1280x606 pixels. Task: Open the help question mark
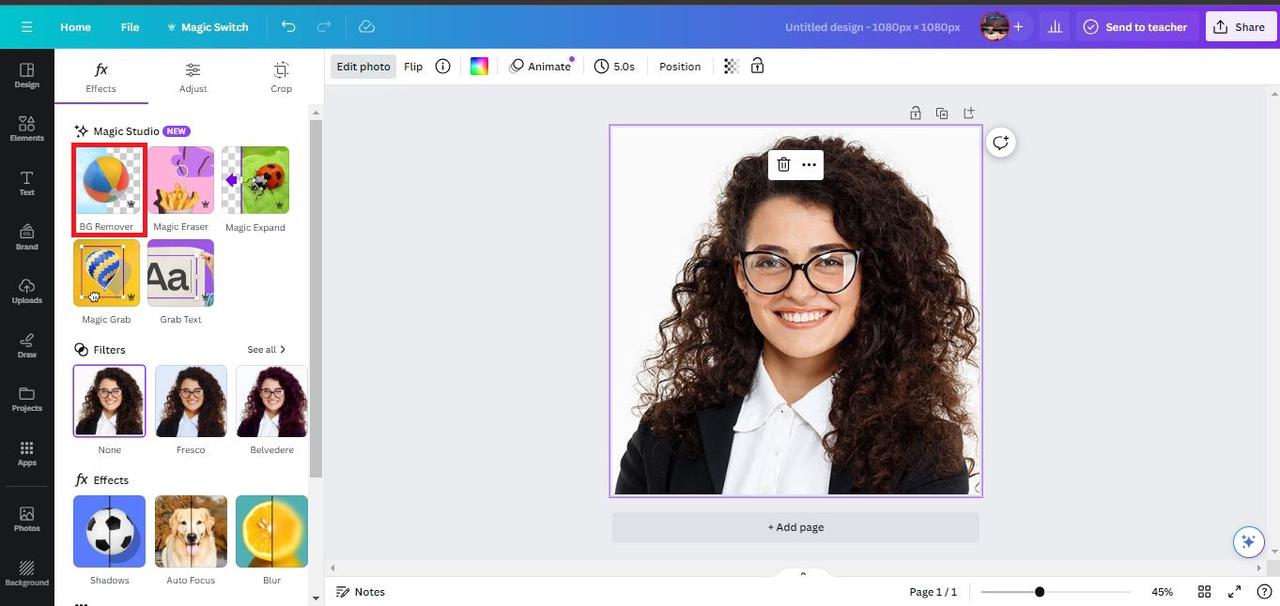(x=1263, y=592)
